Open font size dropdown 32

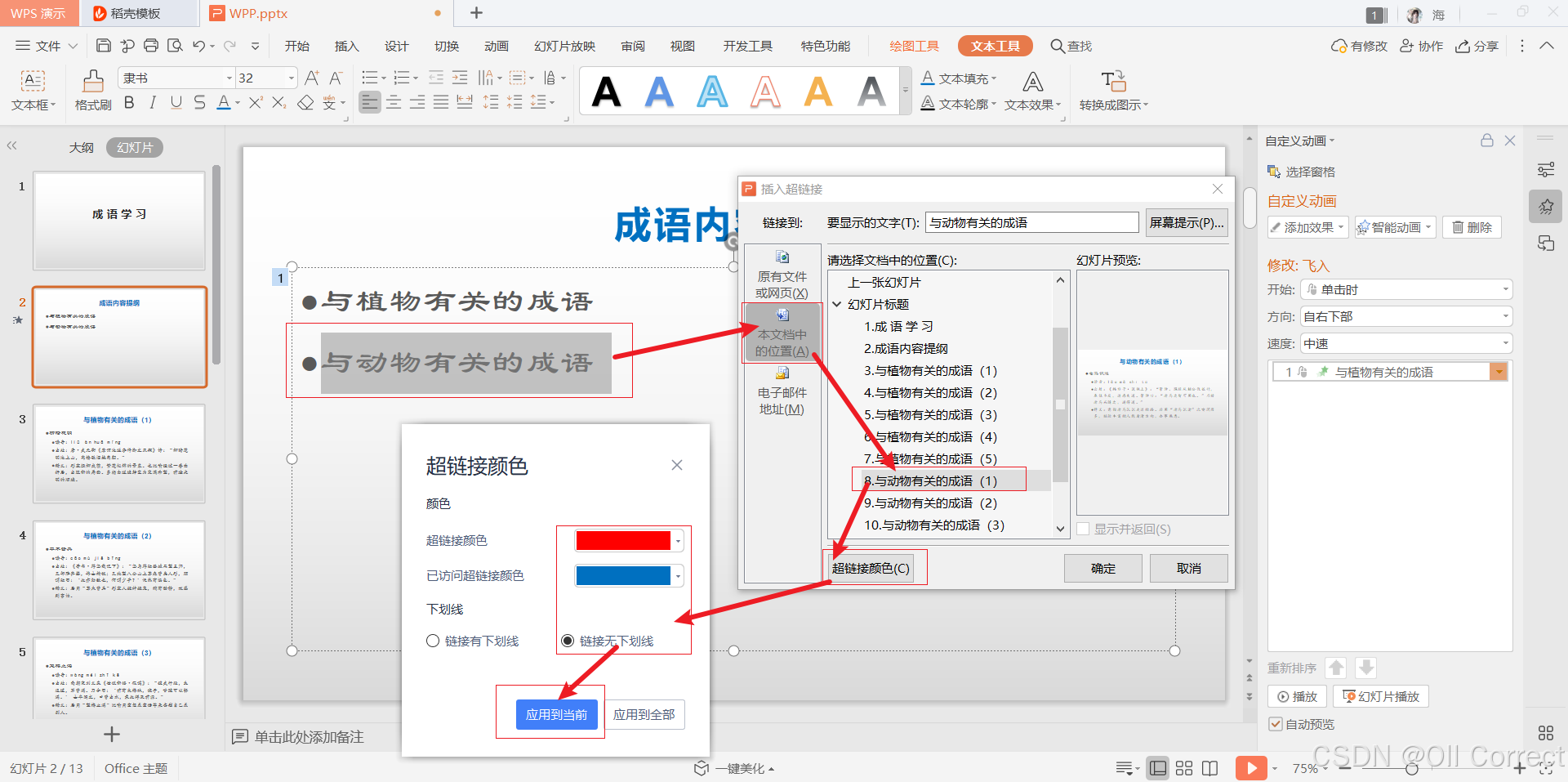291,78
